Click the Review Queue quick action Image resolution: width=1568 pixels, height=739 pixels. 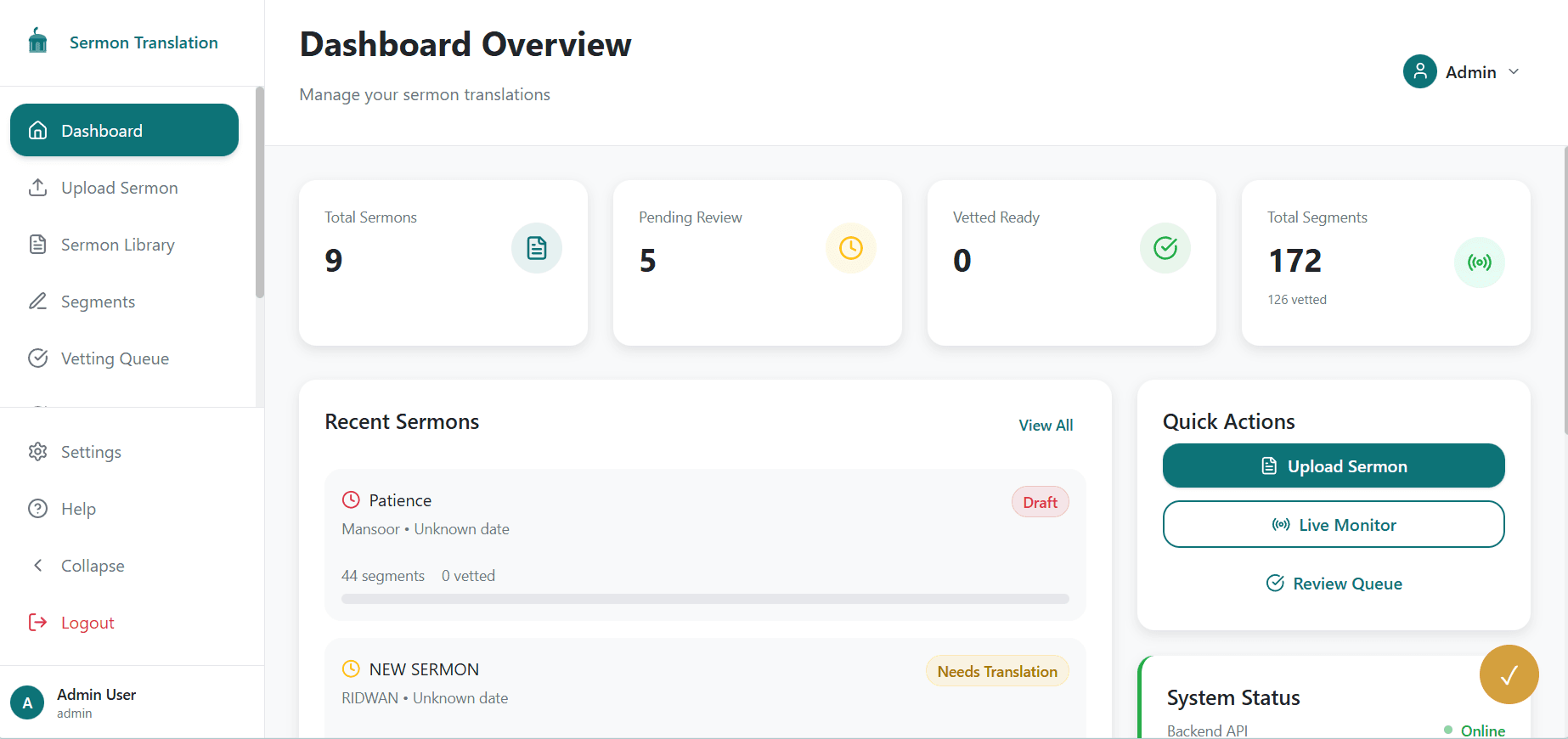pos(1333,584)
